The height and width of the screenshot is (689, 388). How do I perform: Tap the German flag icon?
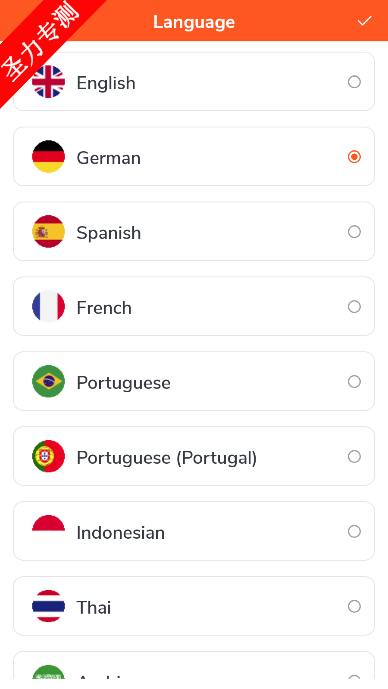[48, 156]
